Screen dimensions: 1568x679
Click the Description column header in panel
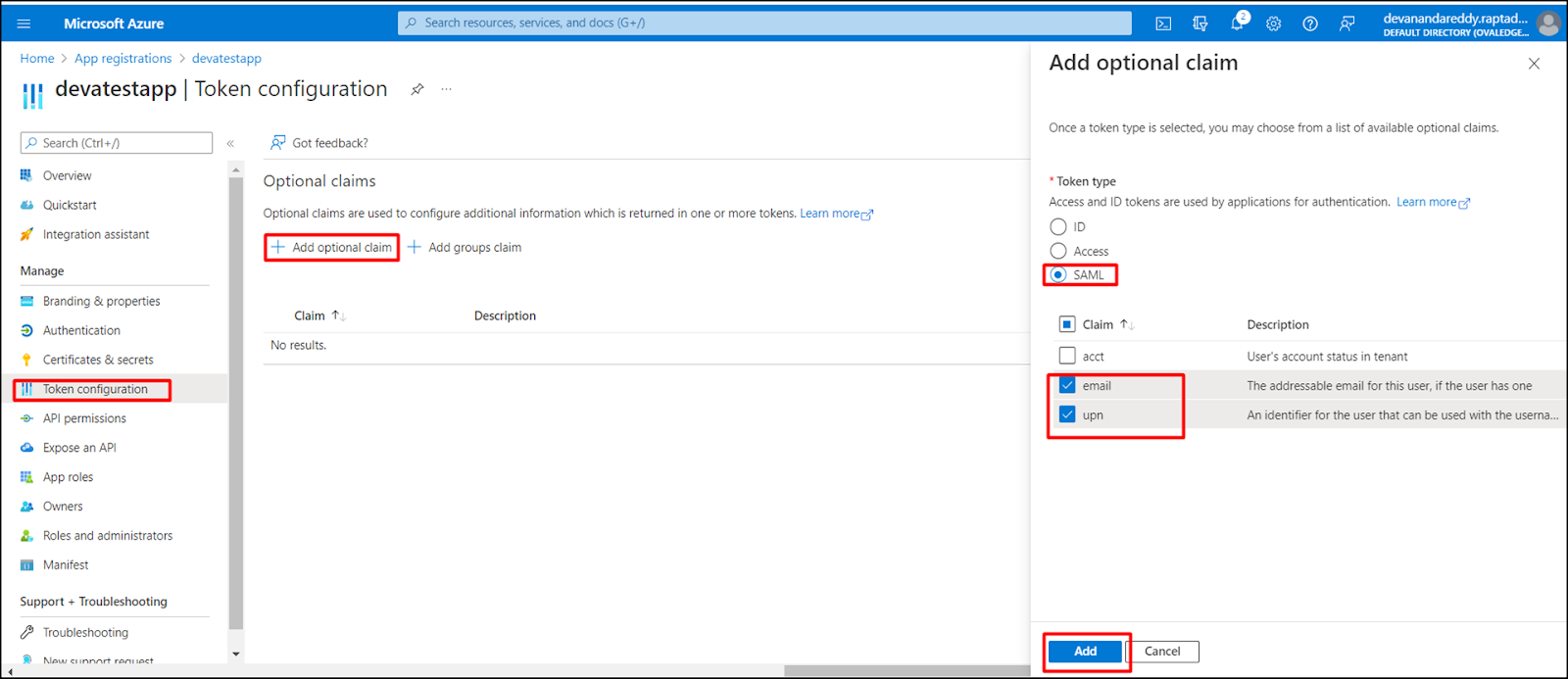click(1277, 324)
